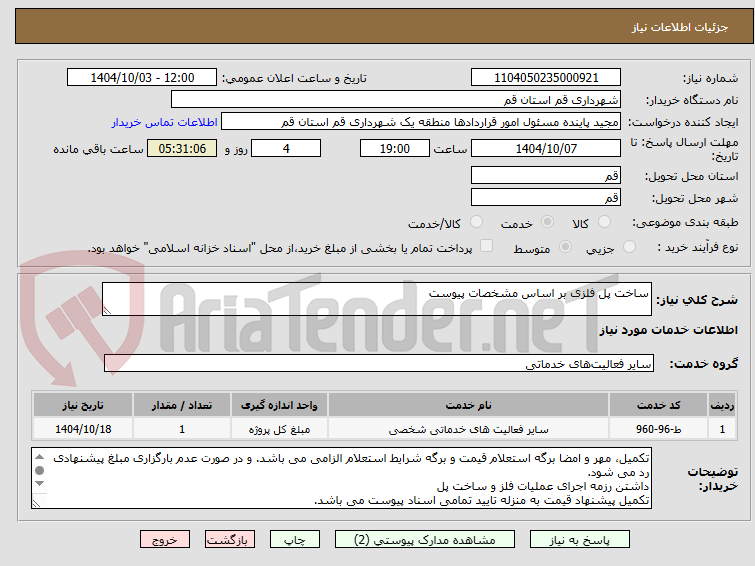Screen dimensions: 755x566
Task: Click the deadline time 19:00 field
Action: (x=394, y=148)
